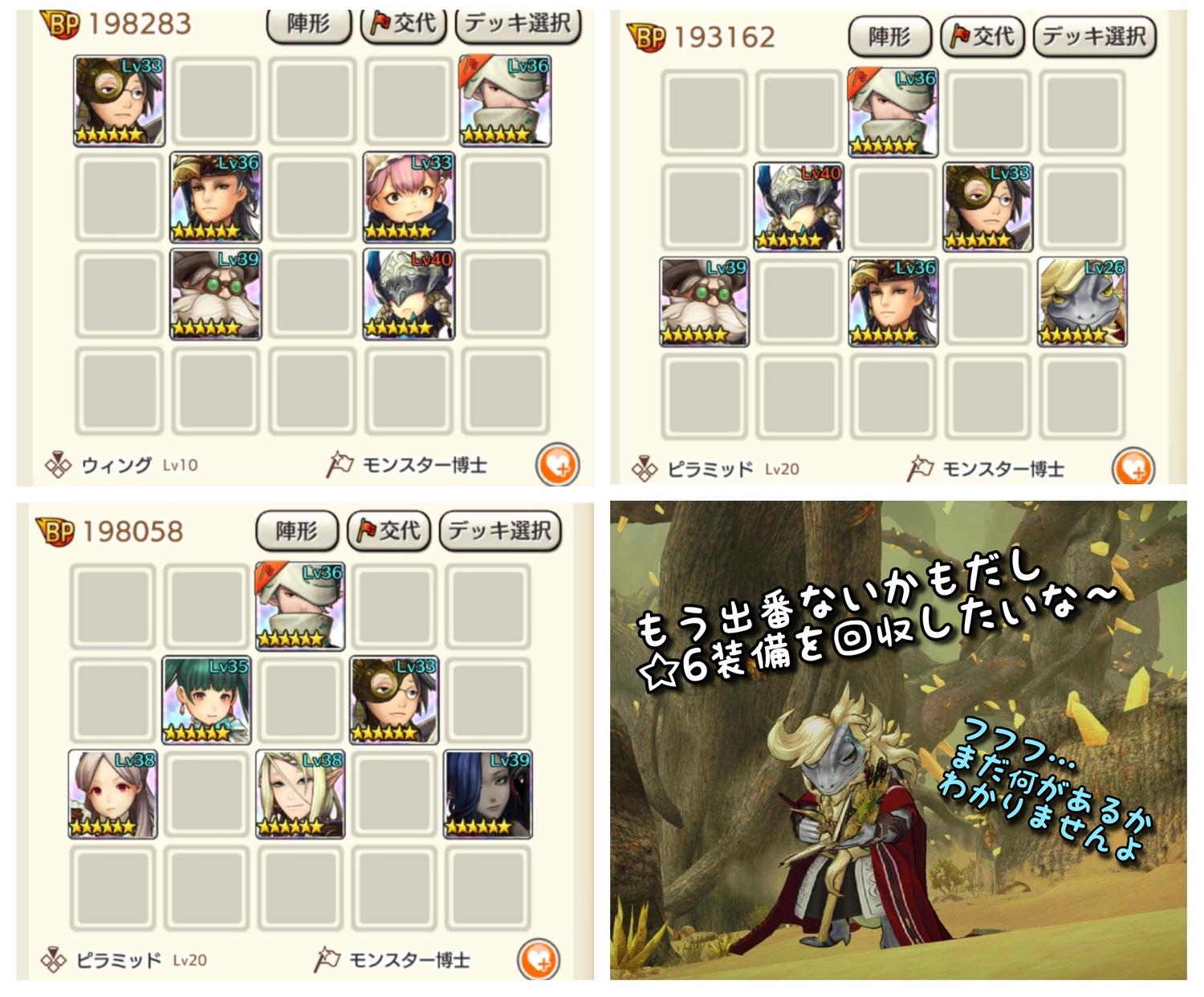The height and width of the screenshot is (997, 1204).
Task: Select Lv36 hooded leader in BP 198058 deck
Action: click(x=300, y=606)
